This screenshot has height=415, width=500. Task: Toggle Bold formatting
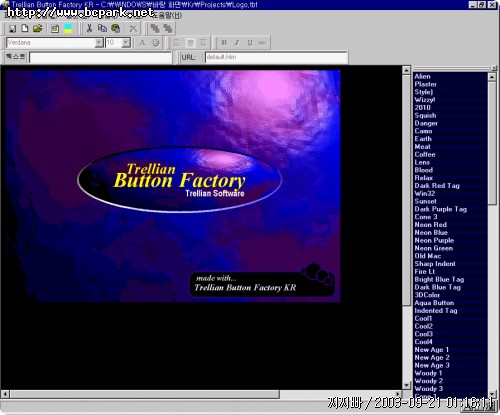click(224, 43)
